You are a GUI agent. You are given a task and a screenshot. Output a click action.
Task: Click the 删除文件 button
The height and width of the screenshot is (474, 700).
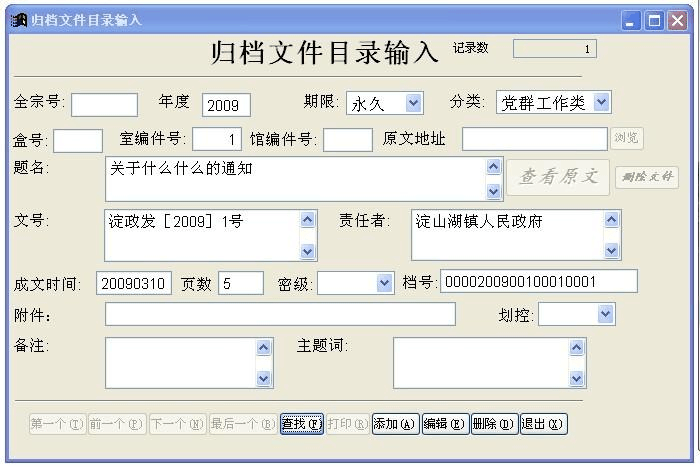[x=647, y=177]
